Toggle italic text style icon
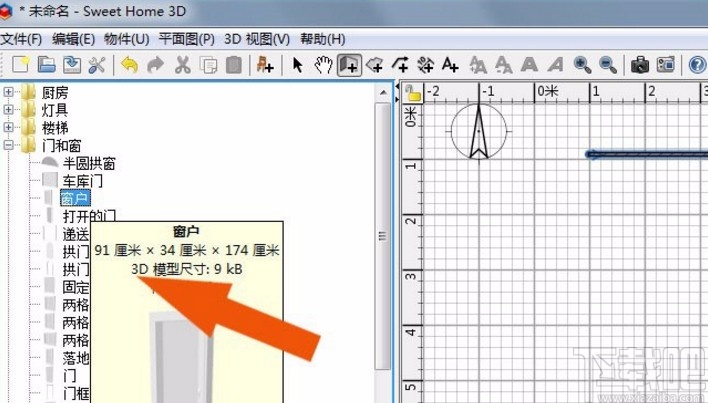The image size is (708, 403). [556, 65]
